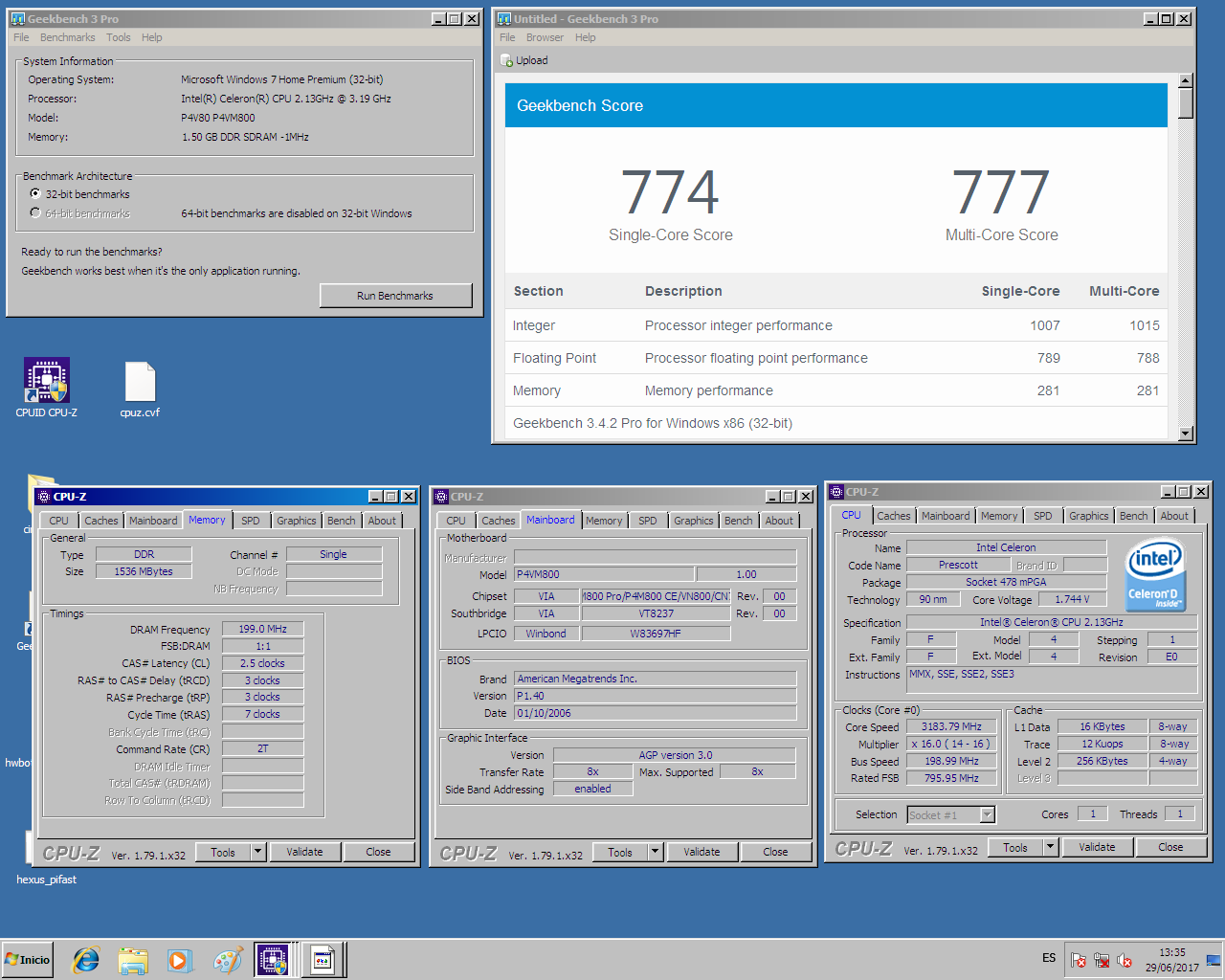Switch to Geekbench via taskbar icon
Image resolution: width=1225 pixels, height=980 pixels.
[x=323, y=960]
